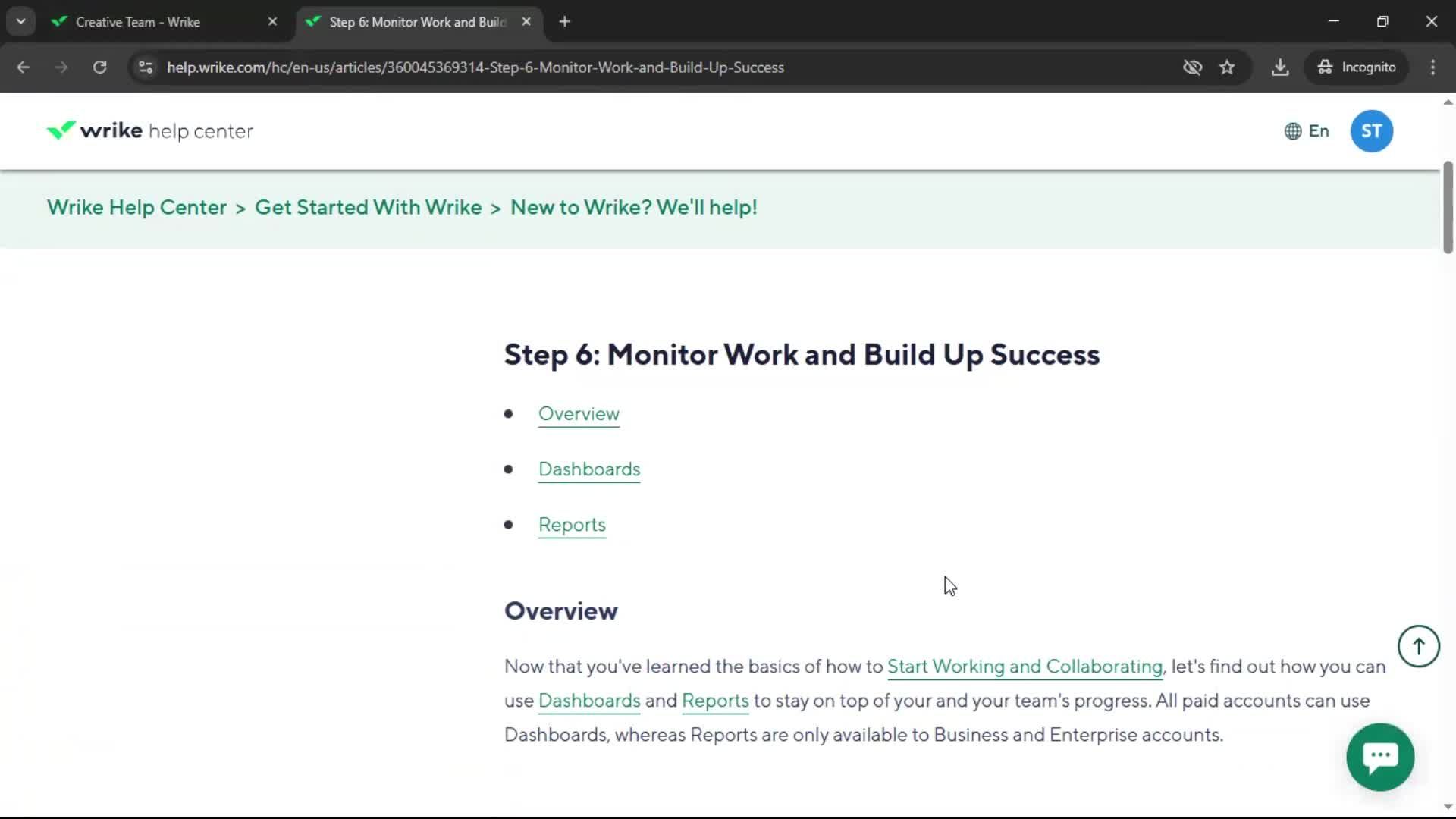Close the Creative Team - Wrike tab
Image resolution: width=1456 pixels, height=819 pixels.
272,22
